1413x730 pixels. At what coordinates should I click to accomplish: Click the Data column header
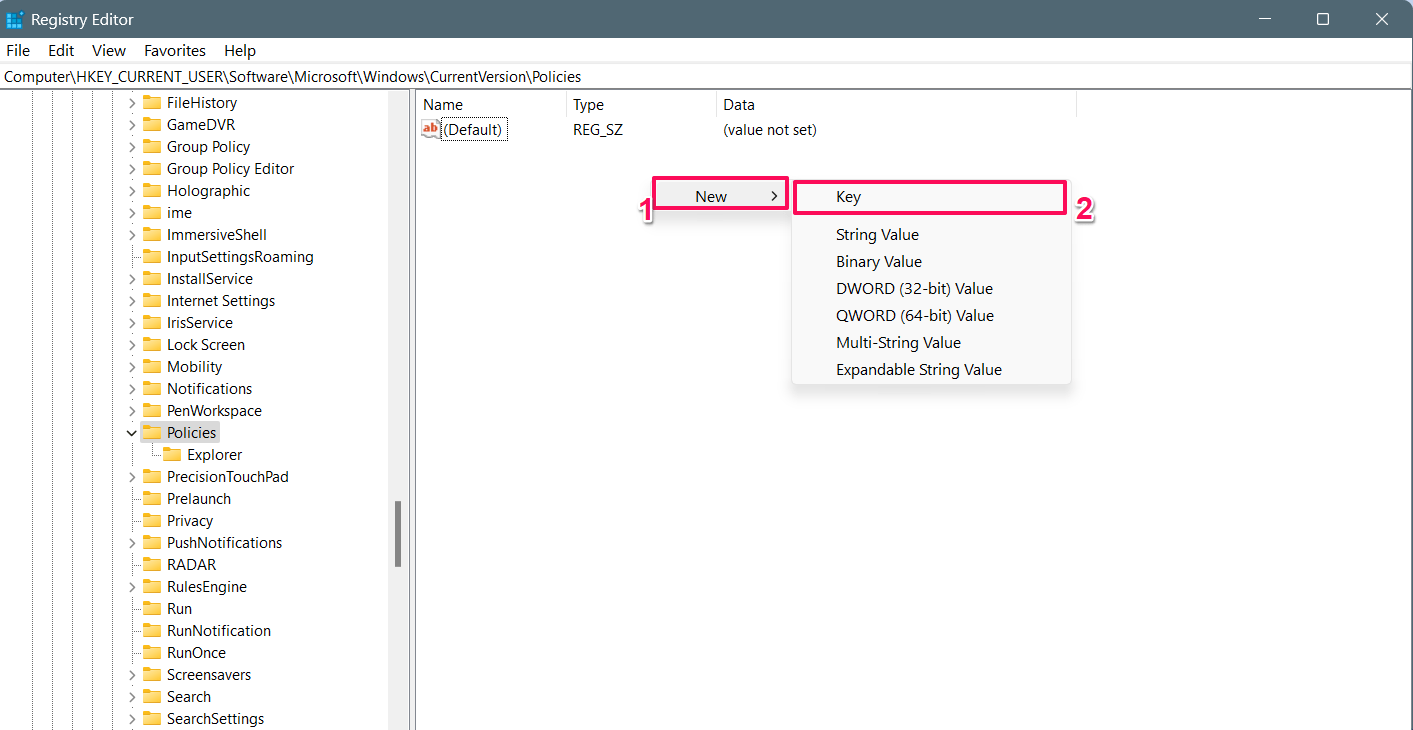(897, 104)
